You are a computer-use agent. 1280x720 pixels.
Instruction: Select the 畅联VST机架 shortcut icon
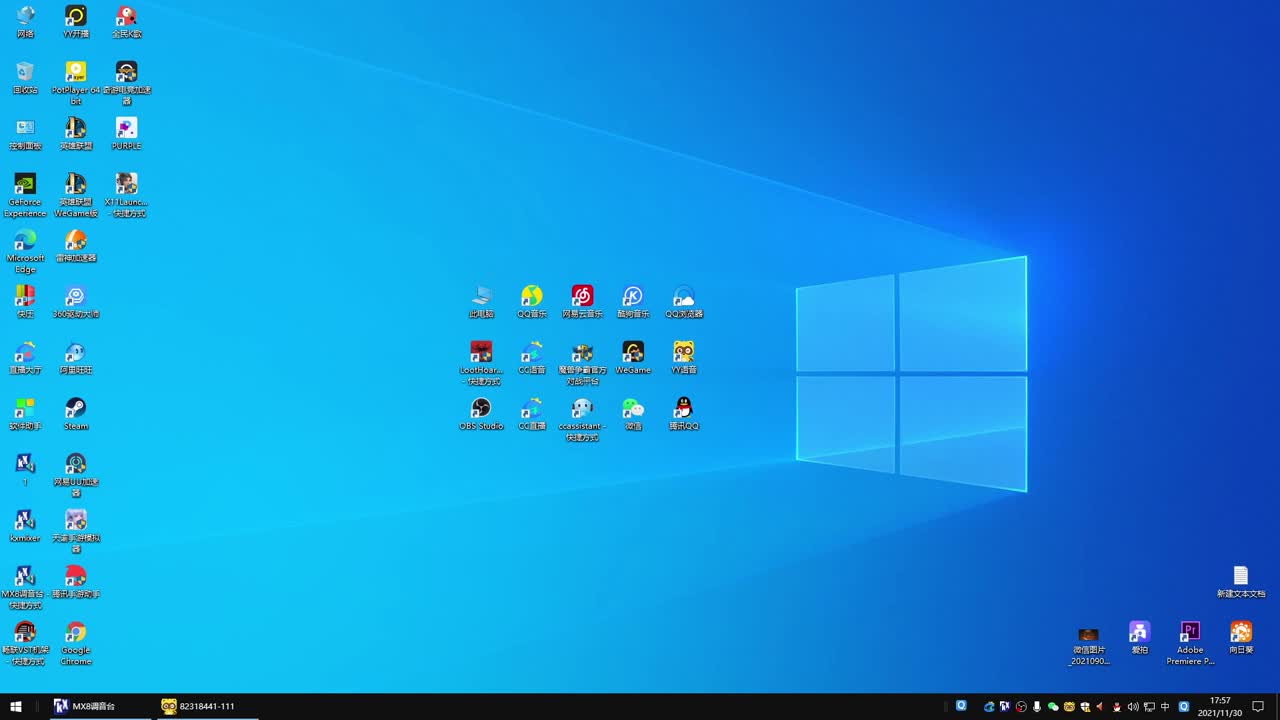25,643
